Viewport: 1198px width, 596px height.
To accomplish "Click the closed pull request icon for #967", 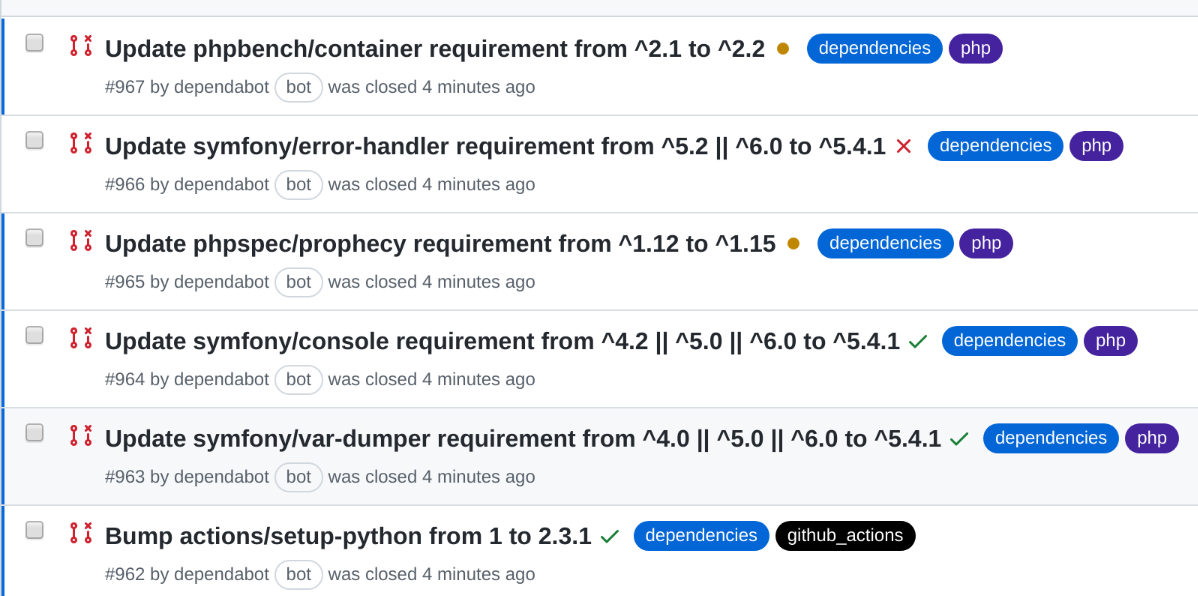I will (81, 44).
